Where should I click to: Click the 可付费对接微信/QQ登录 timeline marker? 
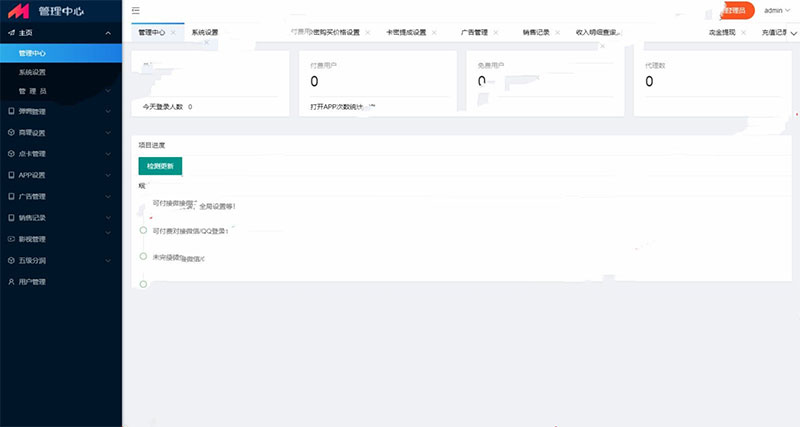click(x=143, y=230)
